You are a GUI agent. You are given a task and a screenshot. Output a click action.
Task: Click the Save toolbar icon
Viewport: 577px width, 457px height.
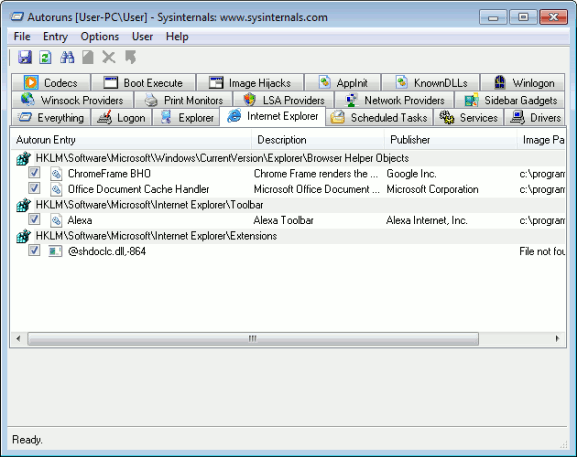point(25,57)
